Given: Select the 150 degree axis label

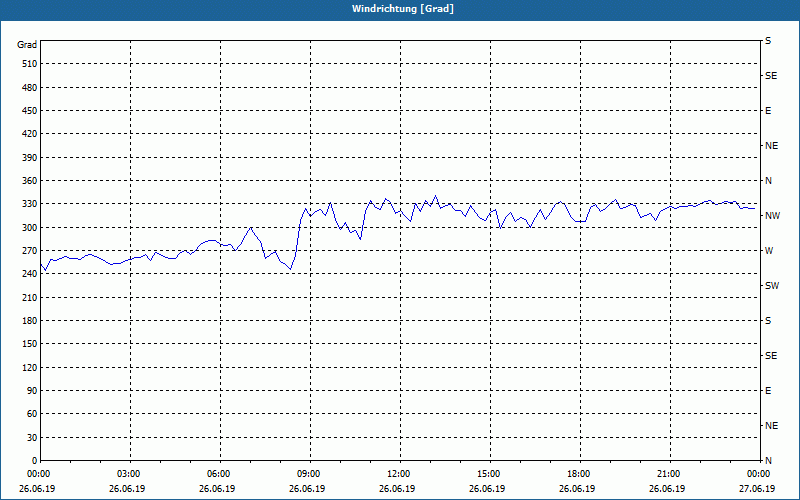Looking at the screenshot, I should pyautogui.click(x=30, y=344).
